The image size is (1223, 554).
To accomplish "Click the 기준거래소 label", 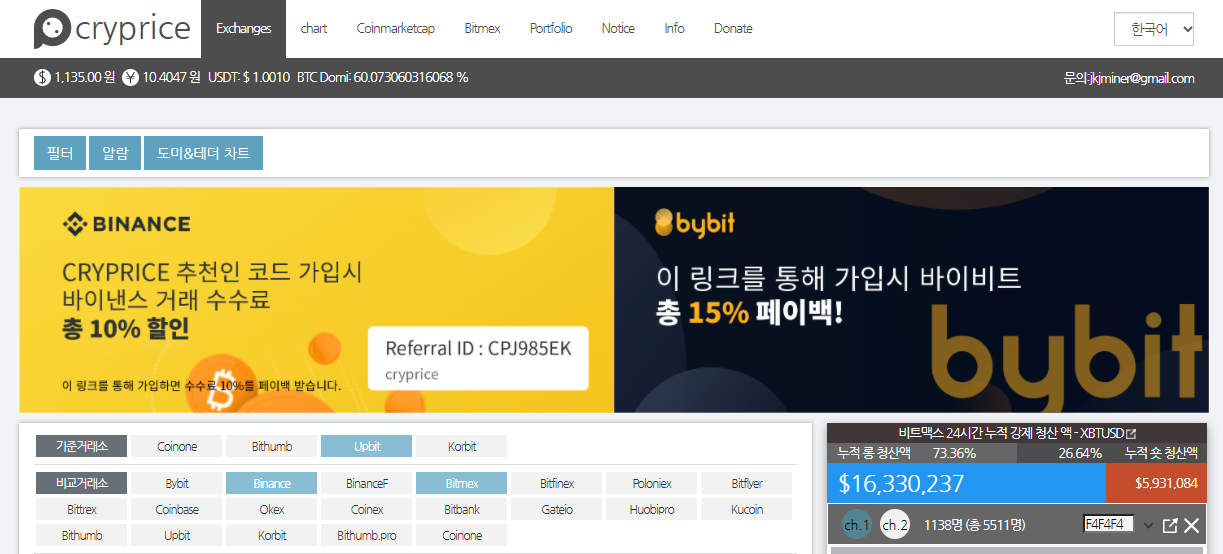I will (82, 446).
